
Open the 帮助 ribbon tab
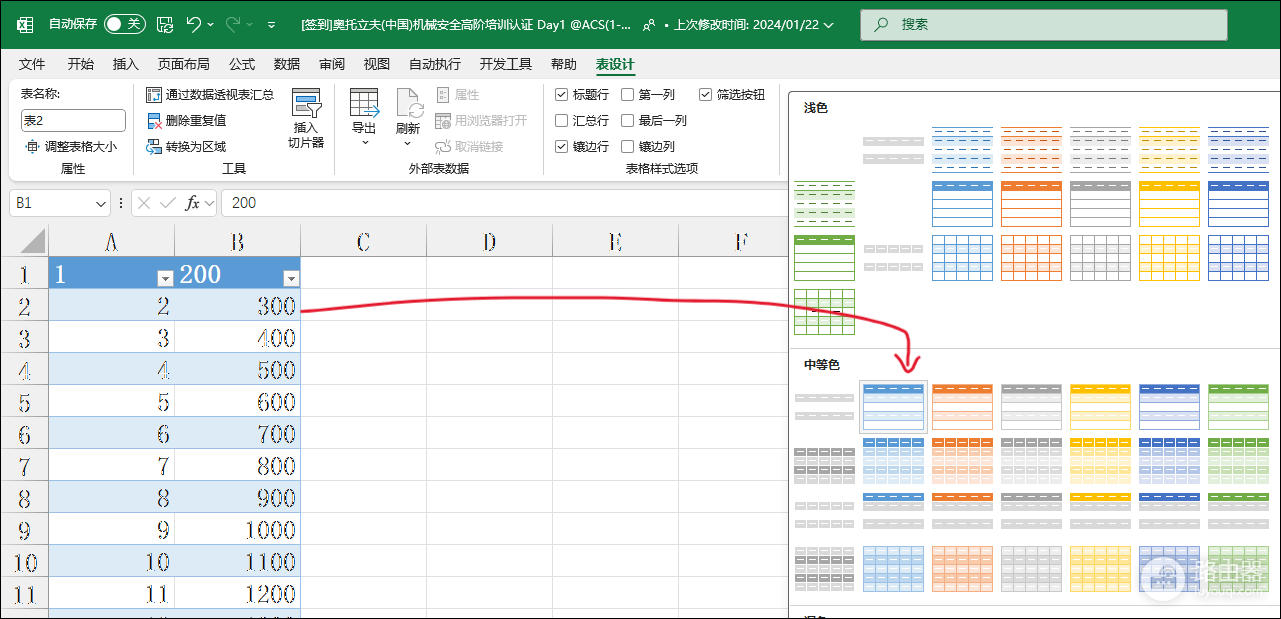click(x=564, y=64)
